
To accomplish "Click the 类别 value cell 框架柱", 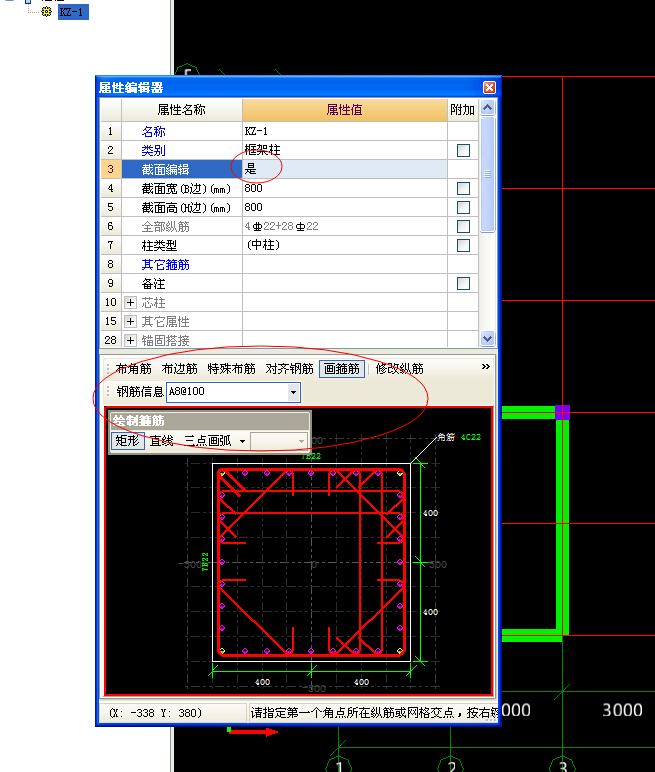I will [345, 150].
